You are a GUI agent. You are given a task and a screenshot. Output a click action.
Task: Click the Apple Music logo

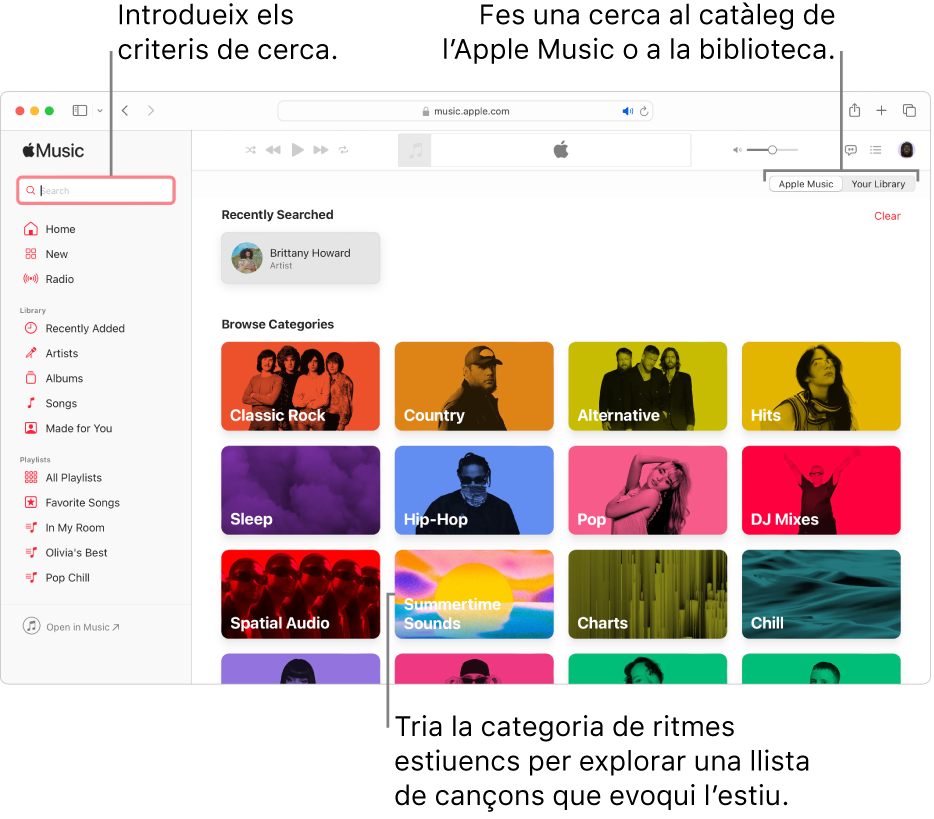click(54, 151)
